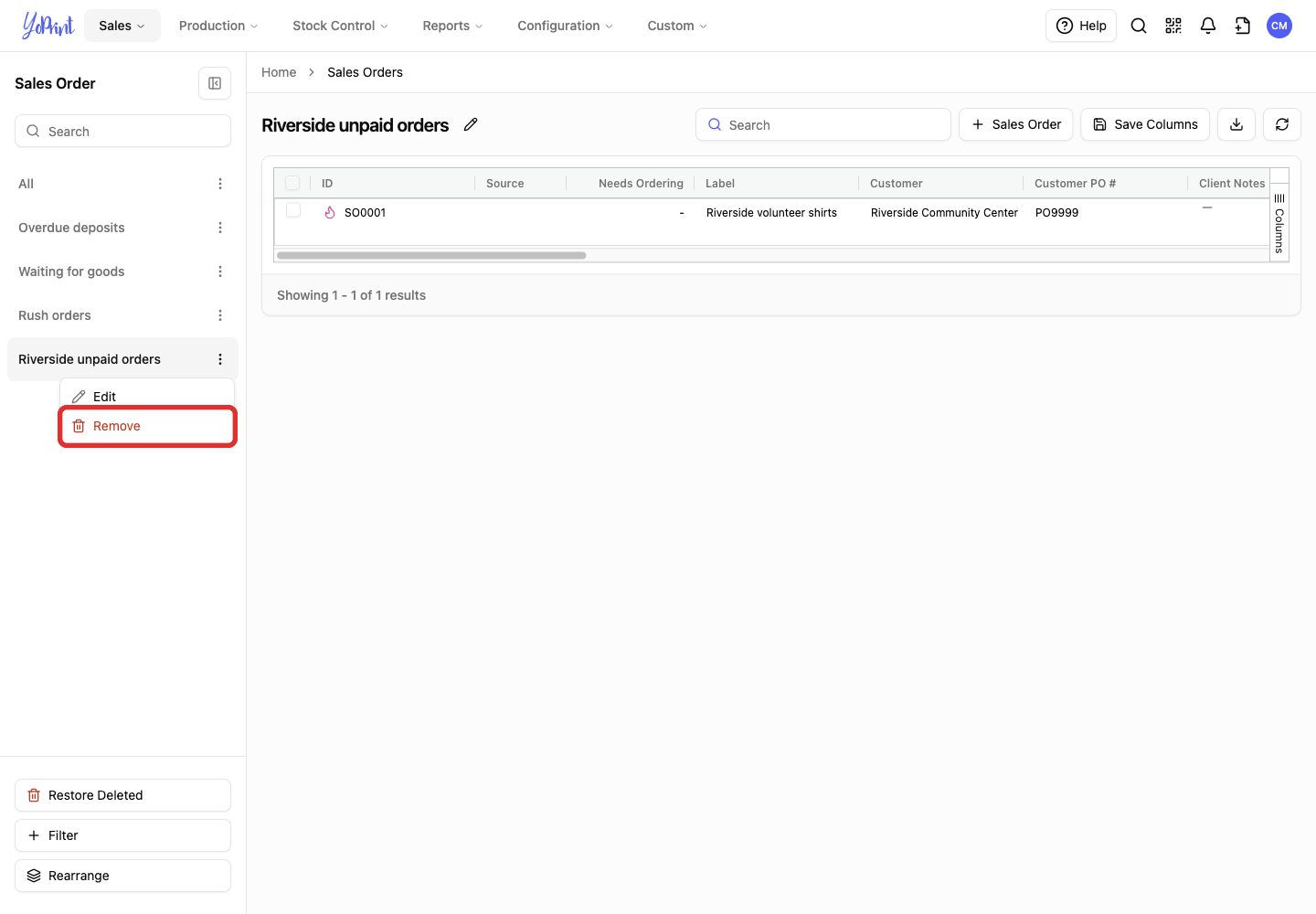Select the Overdue deposits saved view
Viewport: 1316px width, 914px height.
point(71,228)
